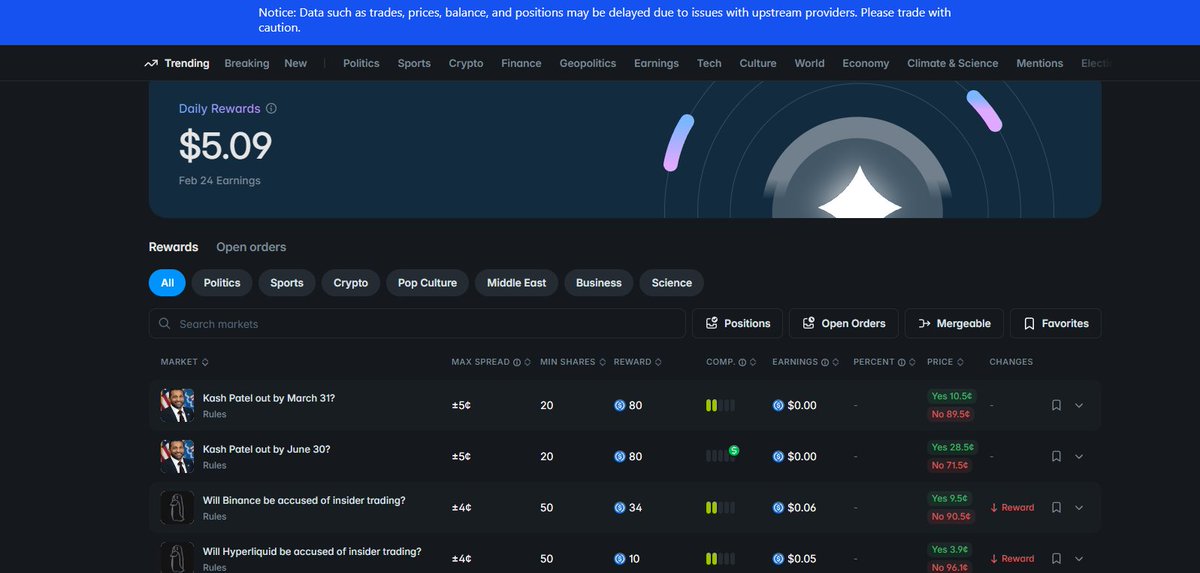Switch to the Open orders tab
The image size is (1200, 573).
tap(251, 247)
